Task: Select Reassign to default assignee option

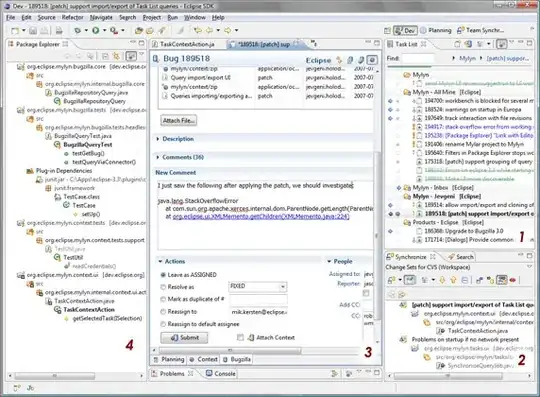Action: 200,324
